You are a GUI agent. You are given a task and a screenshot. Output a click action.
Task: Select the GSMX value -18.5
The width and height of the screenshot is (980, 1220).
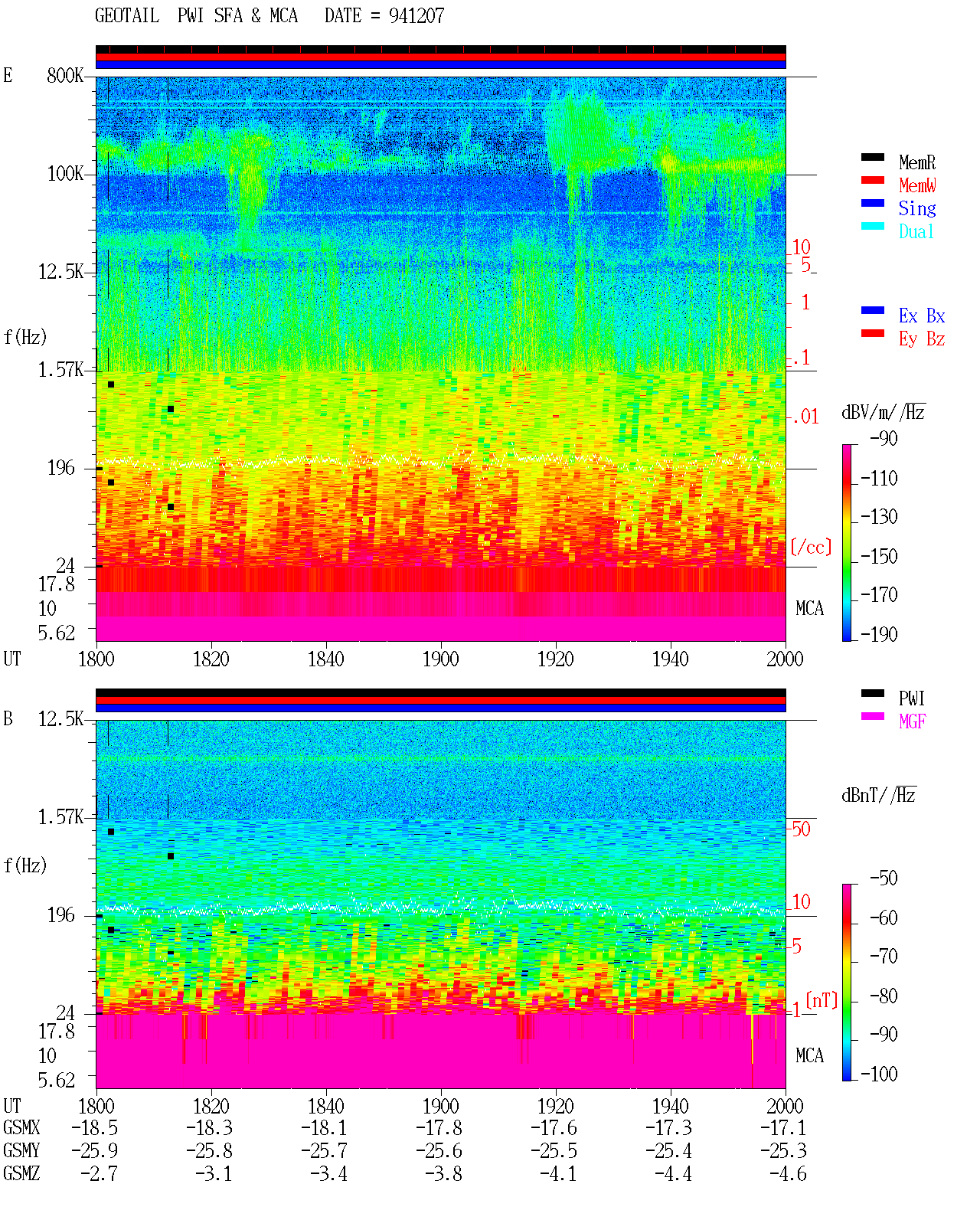point(95,1127)
